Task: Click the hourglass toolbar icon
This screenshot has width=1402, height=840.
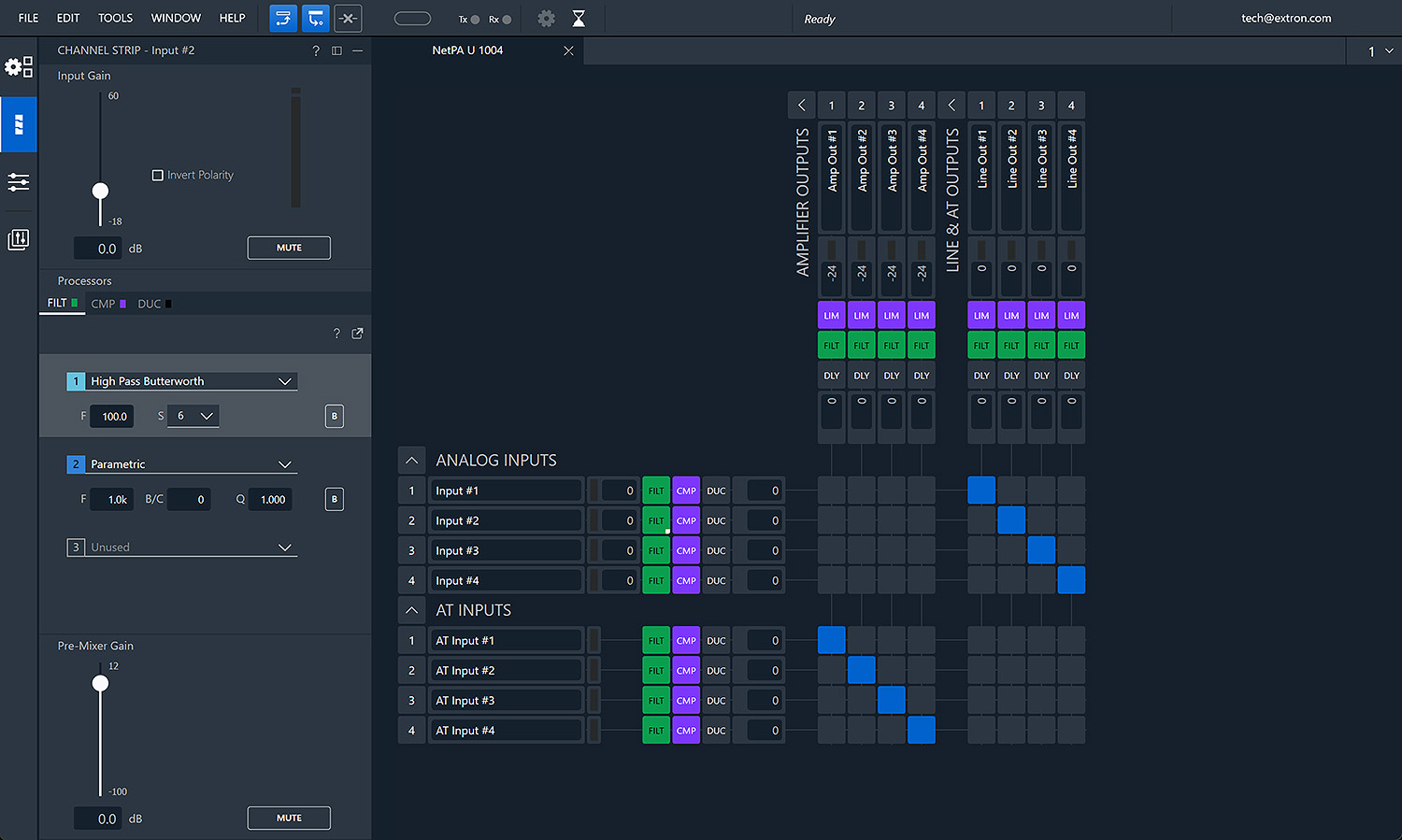Action: [579, 19]
